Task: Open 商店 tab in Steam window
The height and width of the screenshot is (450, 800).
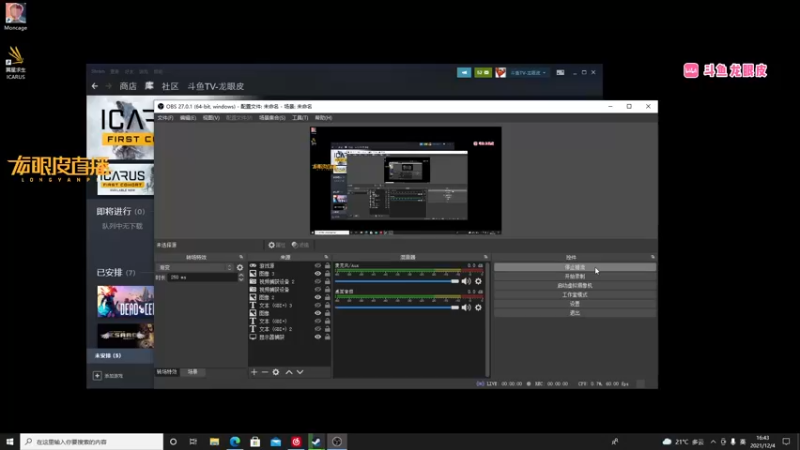Action: [x=128, y=86]
